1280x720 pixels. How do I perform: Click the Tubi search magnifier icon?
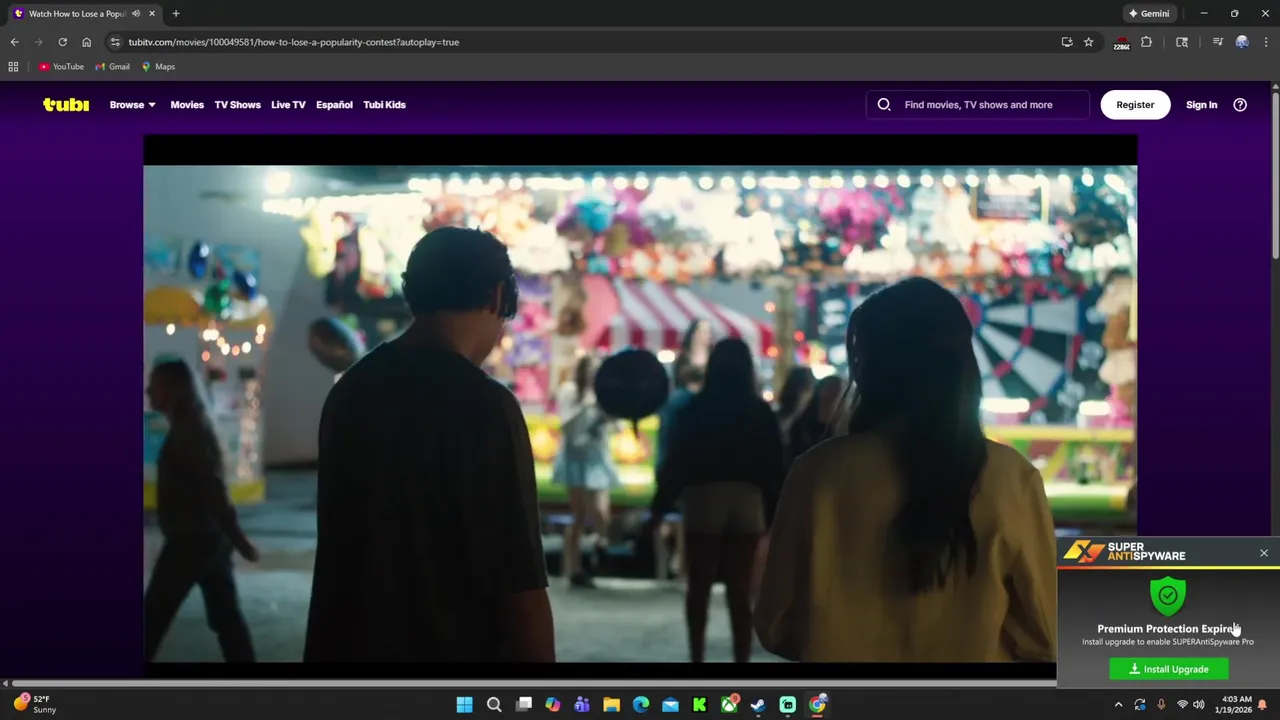tap(884, 104)
